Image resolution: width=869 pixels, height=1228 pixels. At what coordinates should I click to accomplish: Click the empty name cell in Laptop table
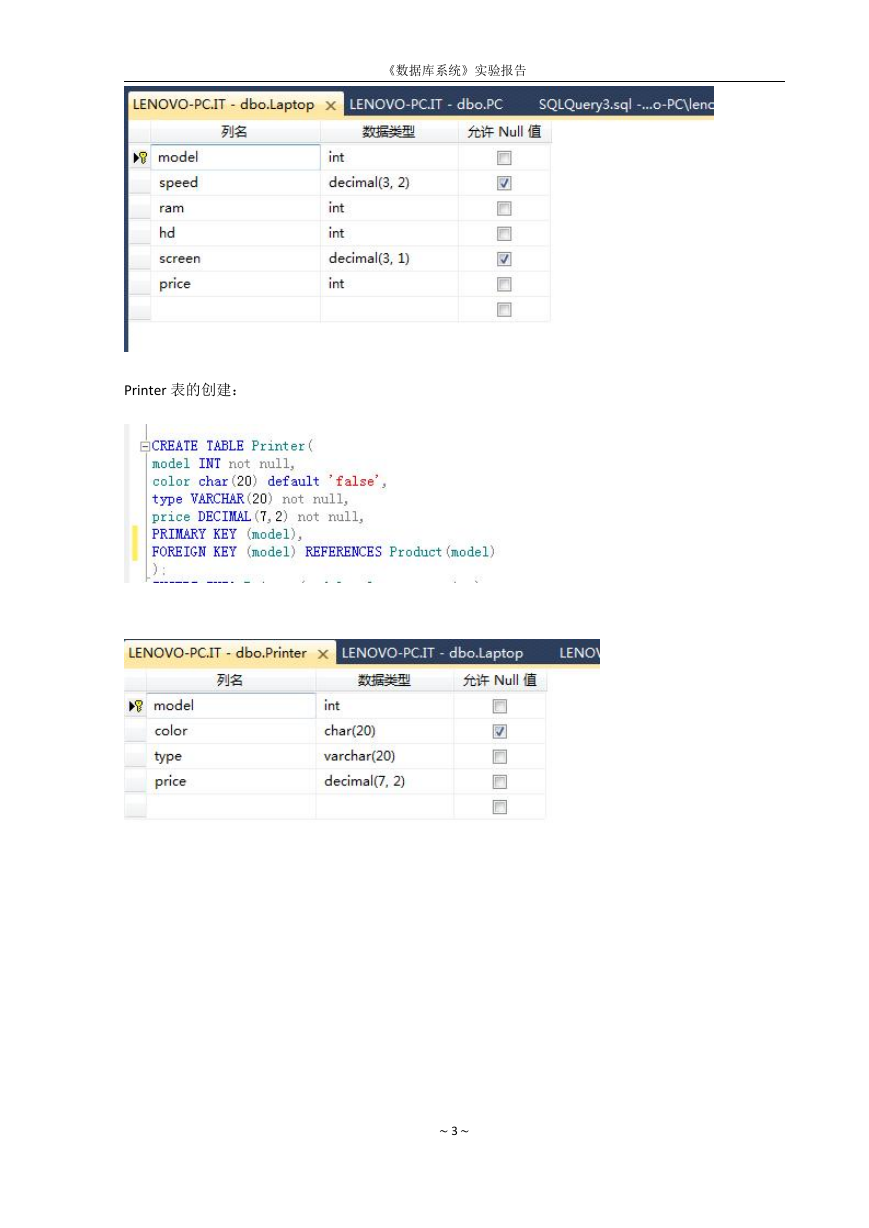(235, 309)
